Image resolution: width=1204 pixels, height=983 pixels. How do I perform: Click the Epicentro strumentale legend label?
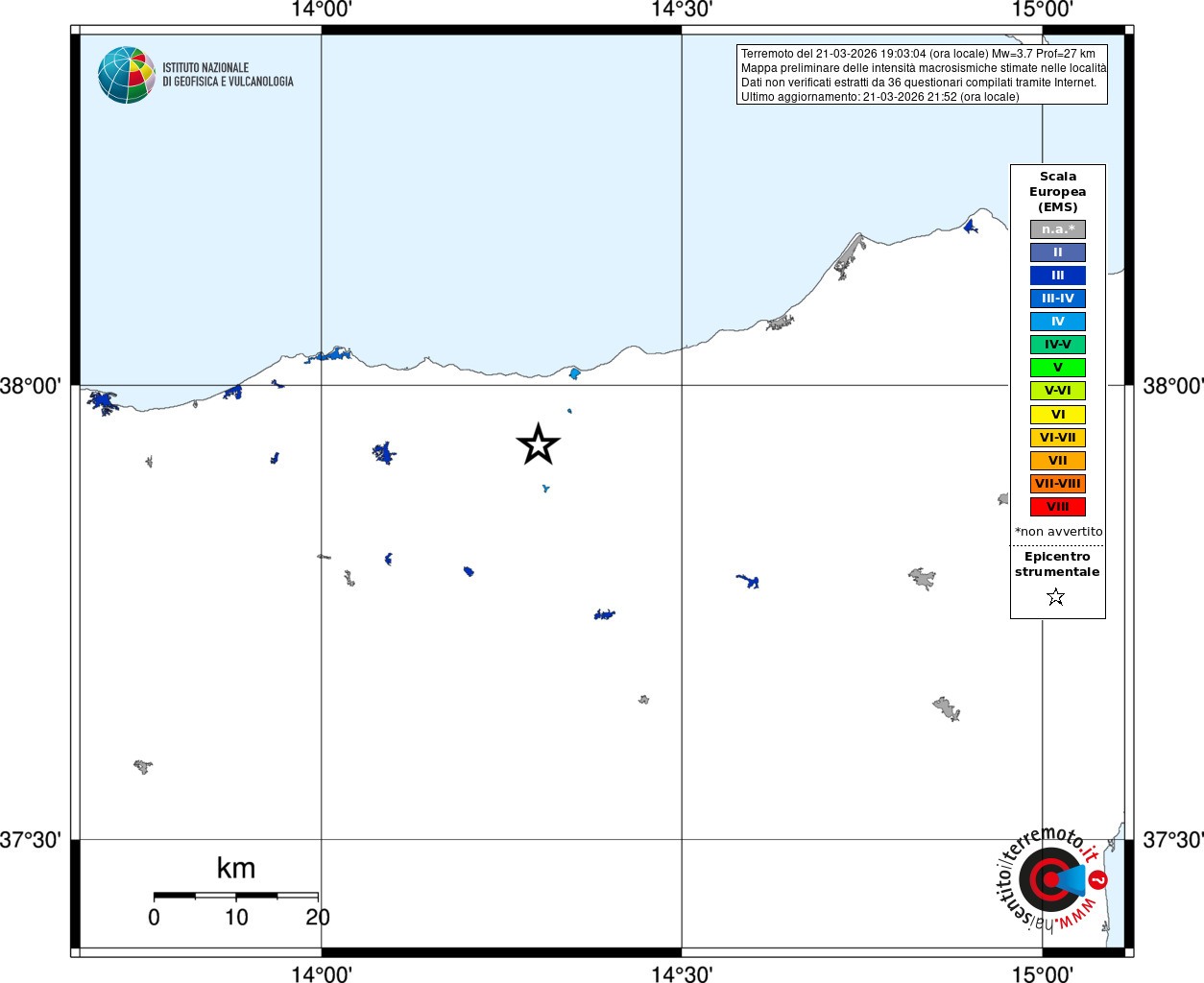(1057, 564)
